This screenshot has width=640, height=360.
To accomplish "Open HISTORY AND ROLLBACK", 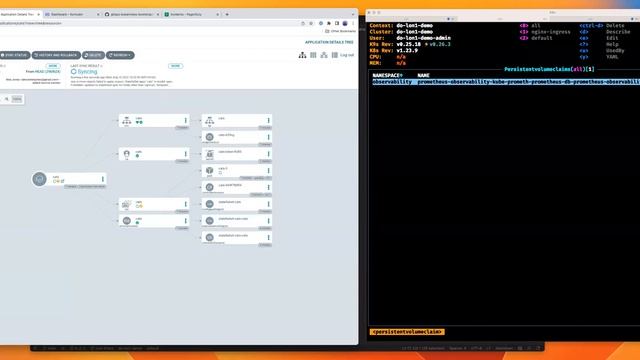I will [x=56, y=55].
